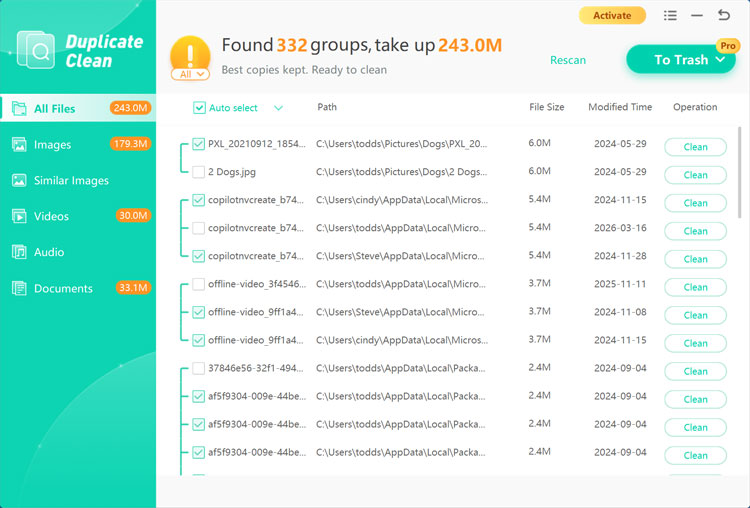Screen dimensions: 750x508
Task: Expand the Auto select dropdown arrow
Action: coord(278,108)
